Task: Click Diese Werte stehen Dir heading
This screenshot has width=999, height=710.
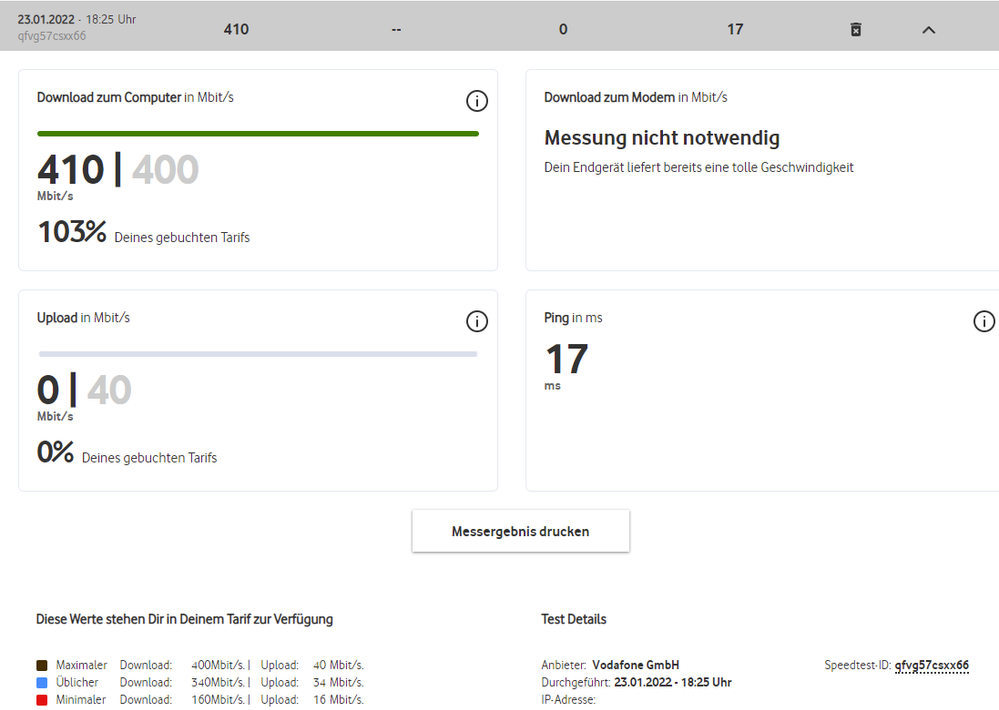Action: pyautogui.click(x=185, y=619)
